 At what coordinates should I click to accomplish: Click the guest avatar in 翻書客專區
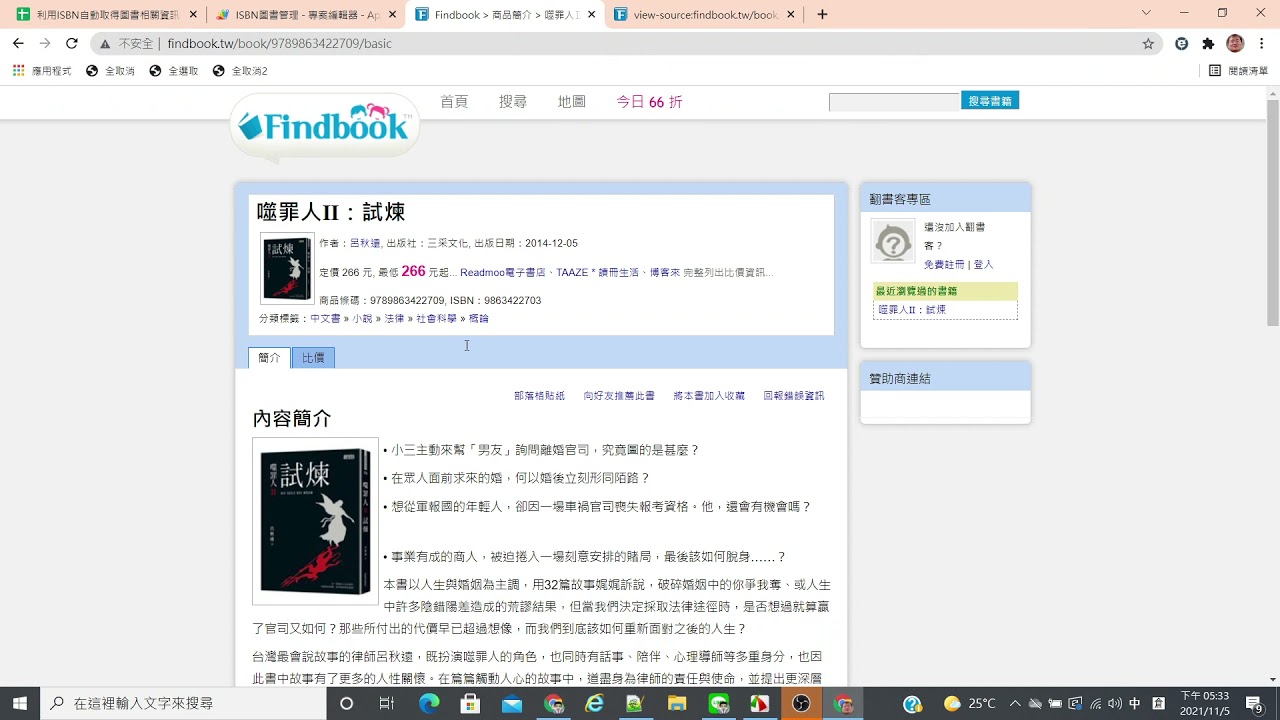tap(892, 241)
